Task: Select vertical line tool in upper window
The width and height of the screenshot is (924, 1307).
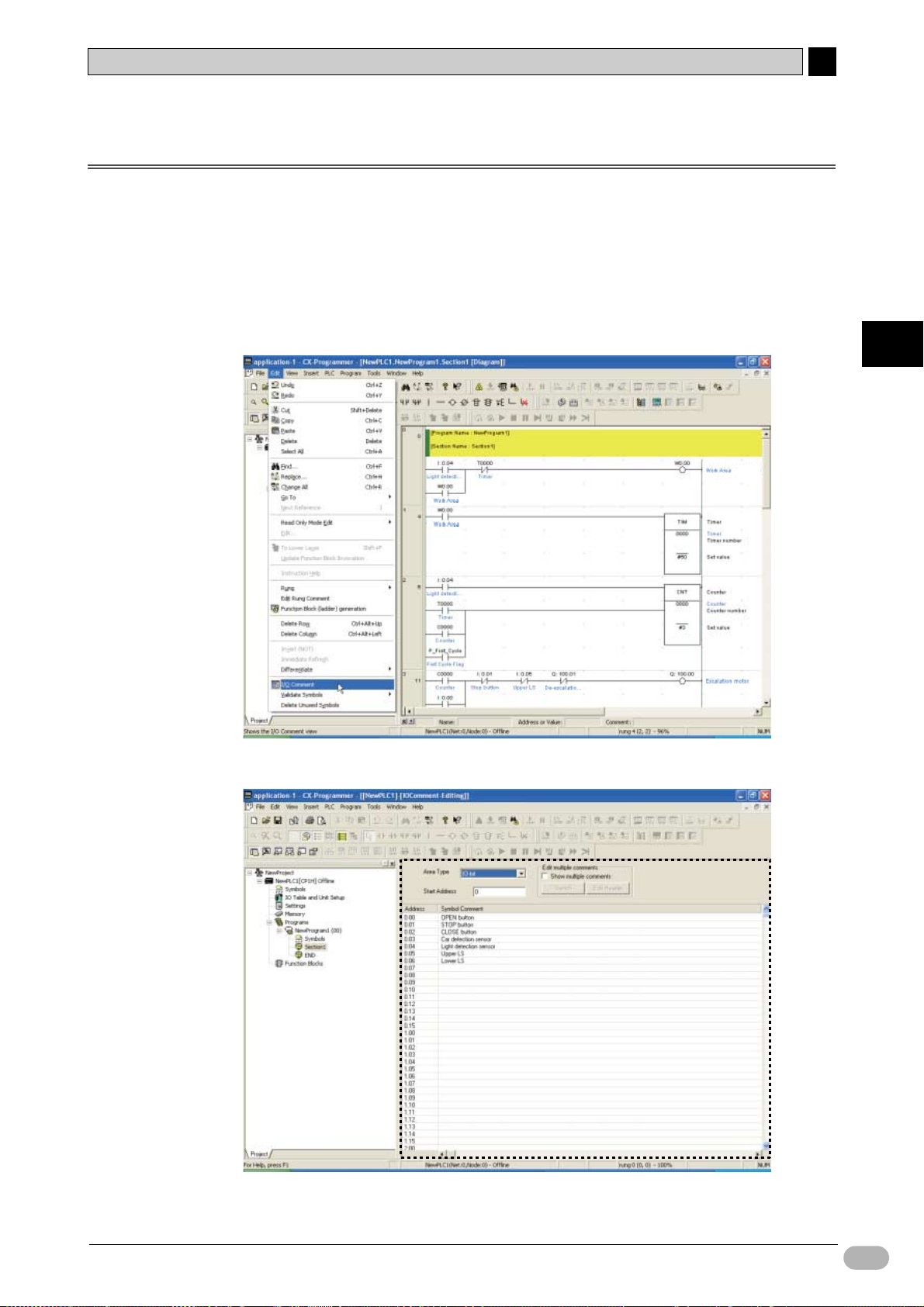Action: click(427, 402)
